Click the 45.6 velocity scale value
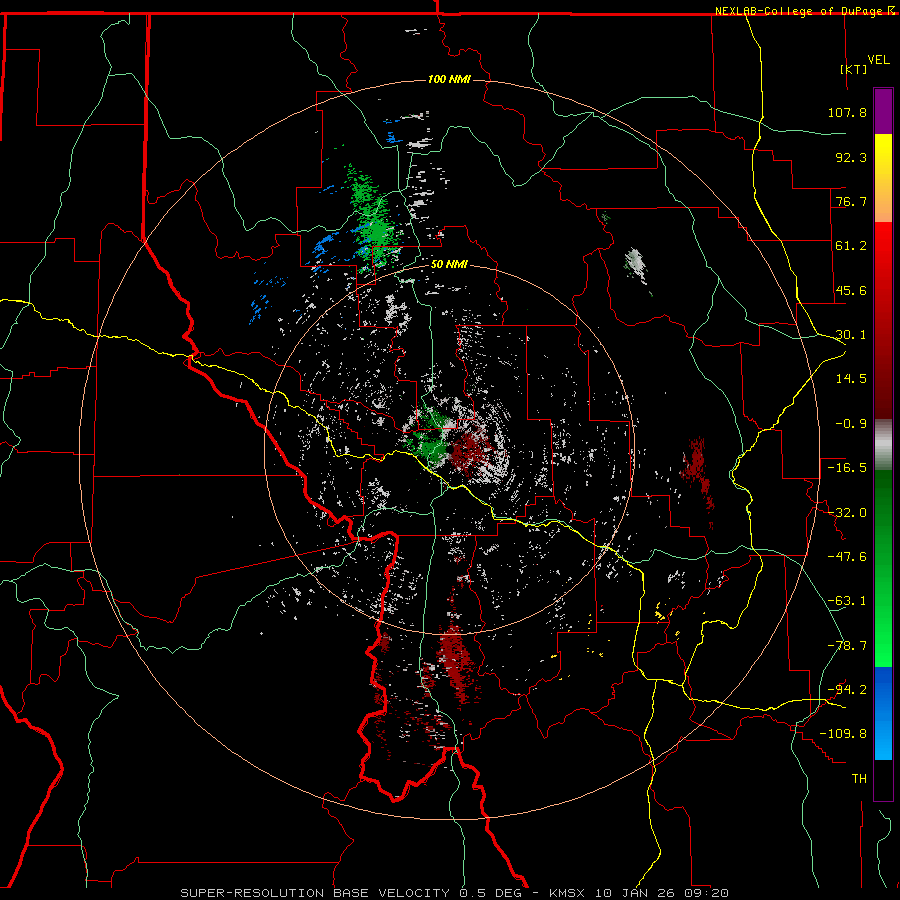This screenshot has height=900, width=900. 851,290
